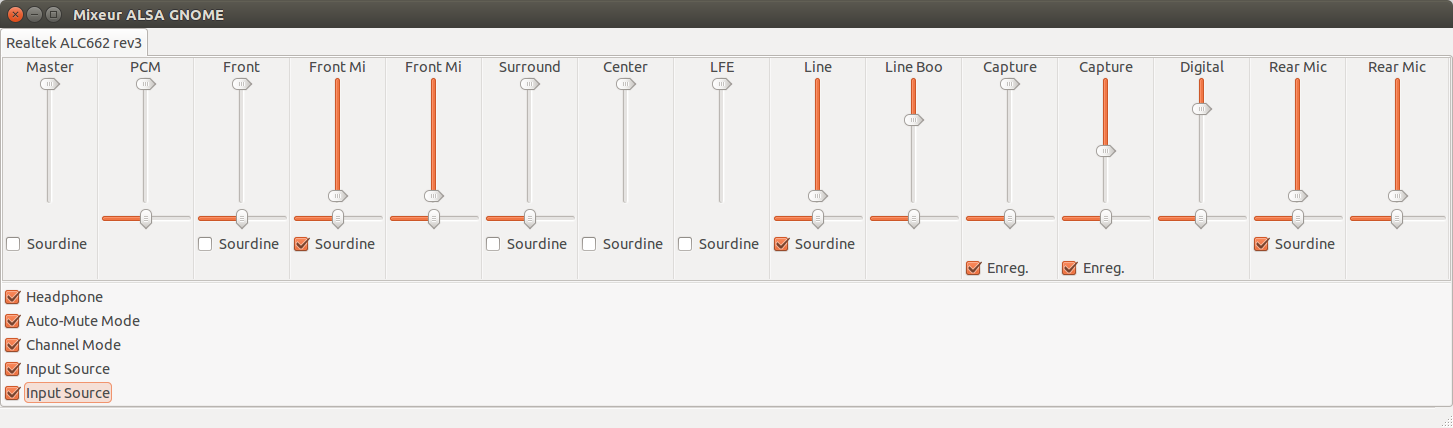Click the Digital volume slider handle
Screen dimensions: 1453x428
click(1201, 109)
